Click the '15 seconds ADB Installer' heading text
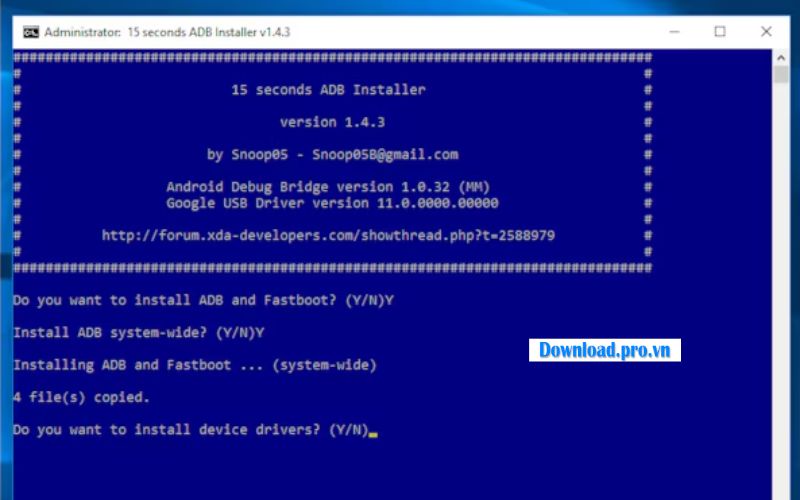Viewport: 800px width, 500px height. 329,90
